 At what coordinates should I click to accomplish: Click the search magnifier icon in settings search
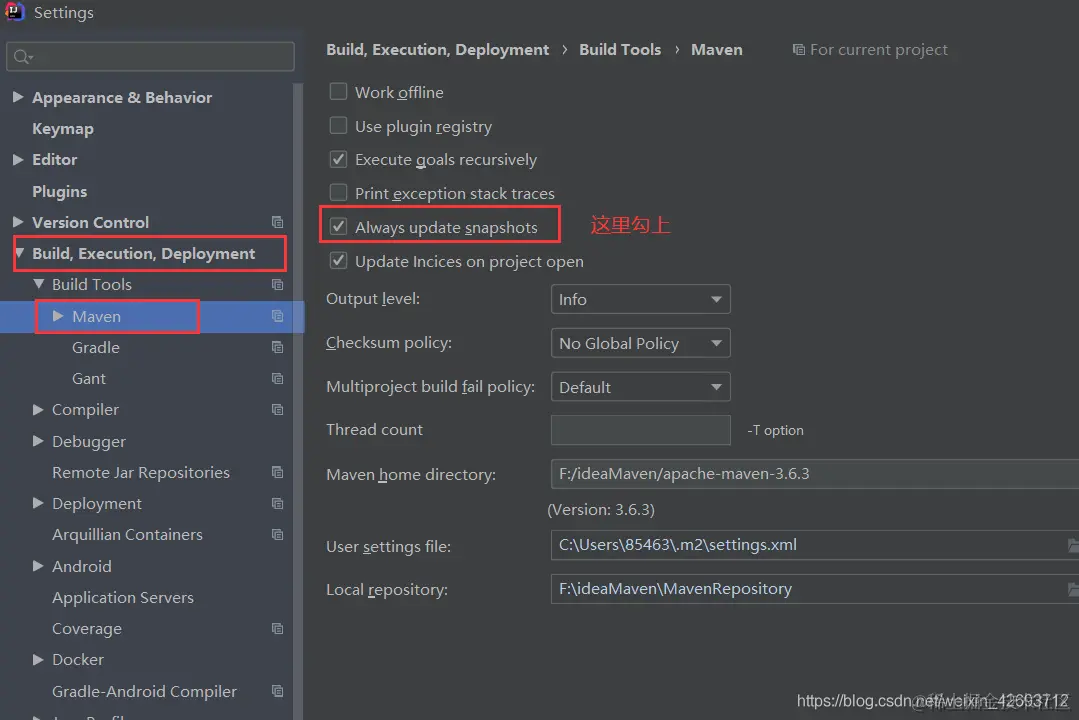tap(23, 56)
